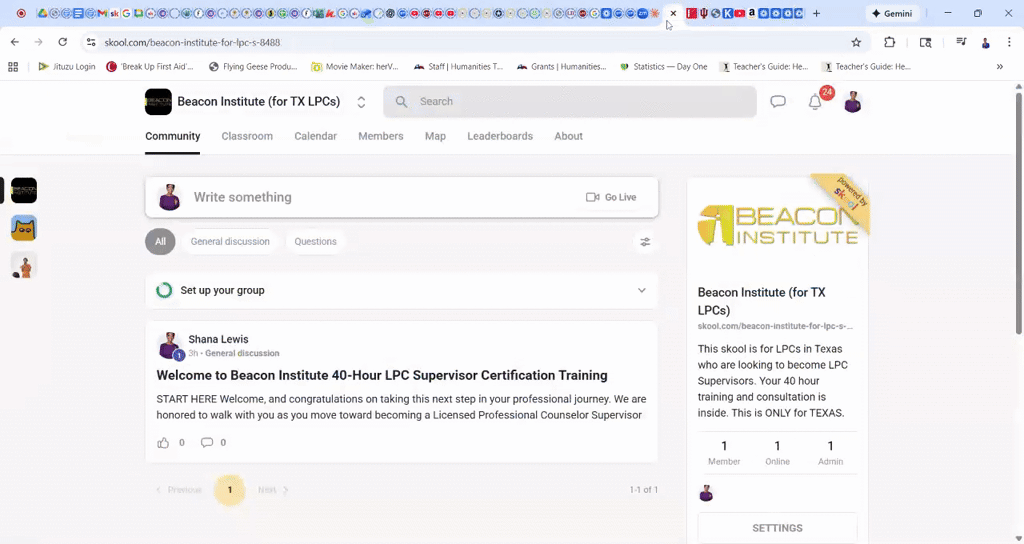
Task: Open the Leaderboards tab
Action: pos(500,136)
